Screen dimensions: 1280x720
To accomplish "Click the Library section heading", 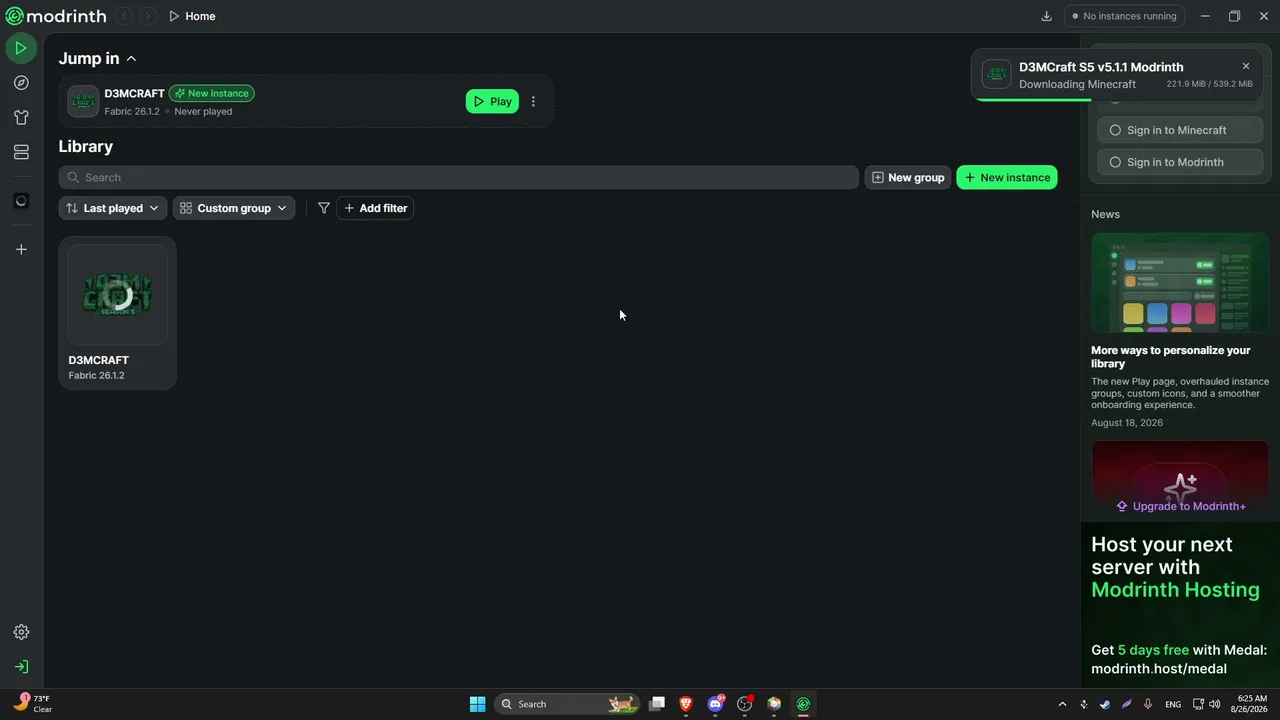I will click(86, 146).
